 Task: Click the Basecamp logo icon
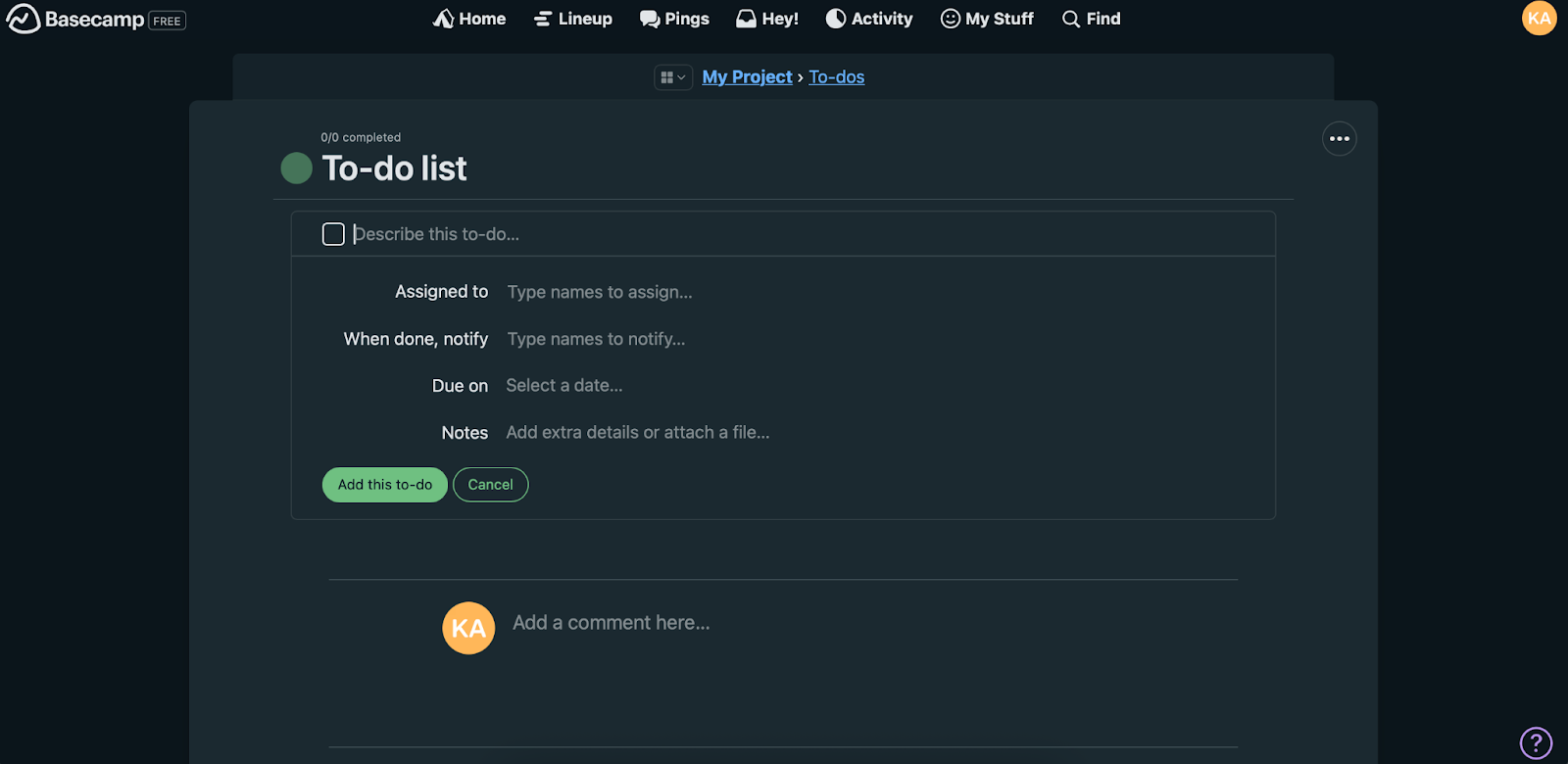(24, 19)
